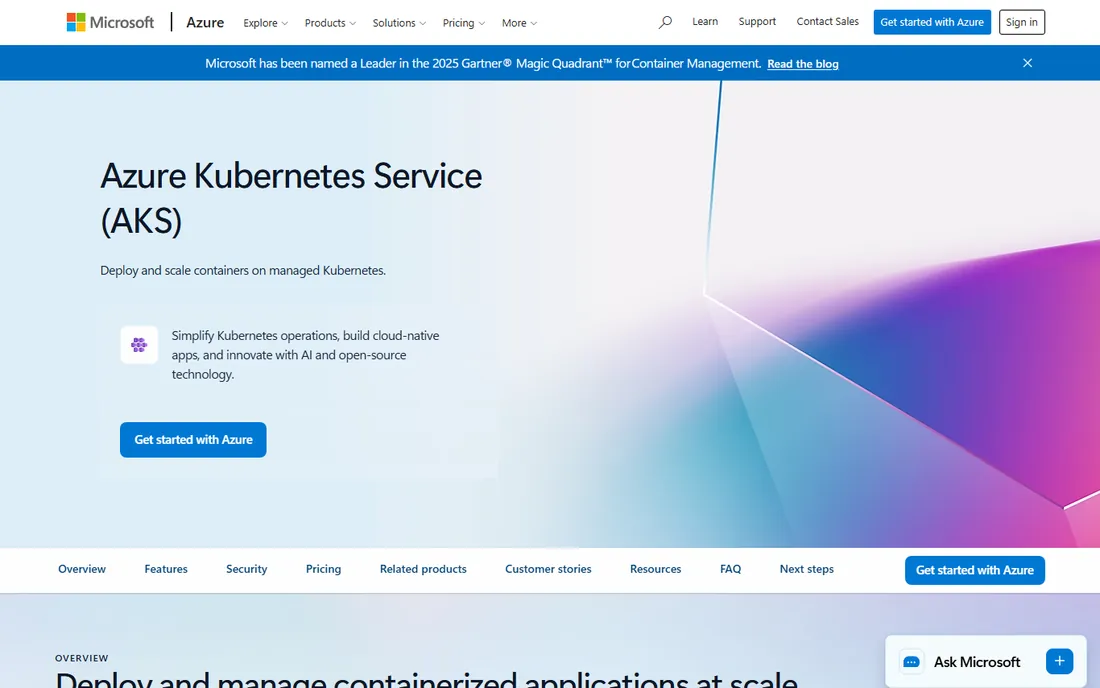Click the Ask Microsoft label
This screenshot has height=688, width=1100.
pyautogui.click(x=977, y=662)
